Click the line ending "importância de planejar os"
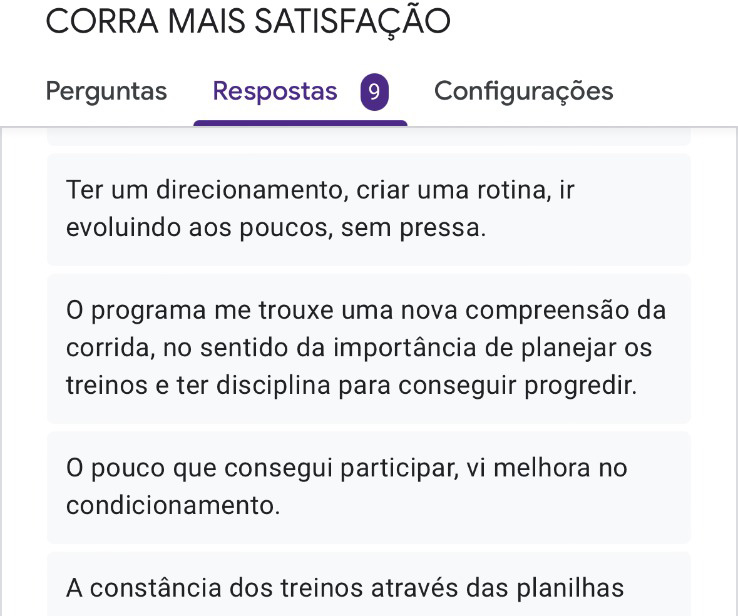Viewport: 738px width, 616px height. pyautogui.click(x=366, y=348)
